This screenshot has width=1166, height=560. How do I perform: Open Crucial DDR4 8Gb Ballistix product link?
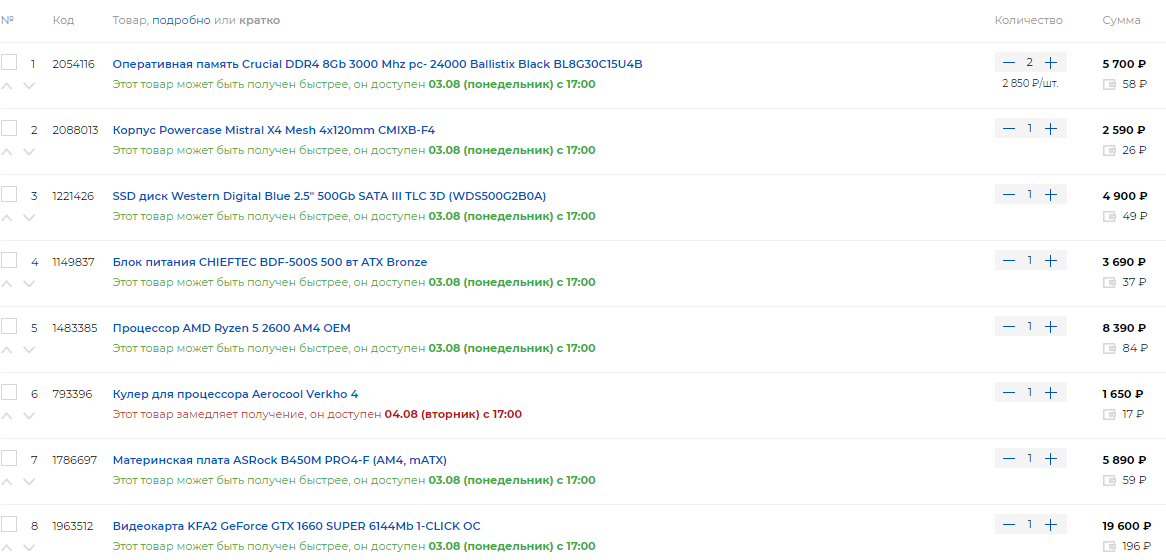click(x=378, y=64)
